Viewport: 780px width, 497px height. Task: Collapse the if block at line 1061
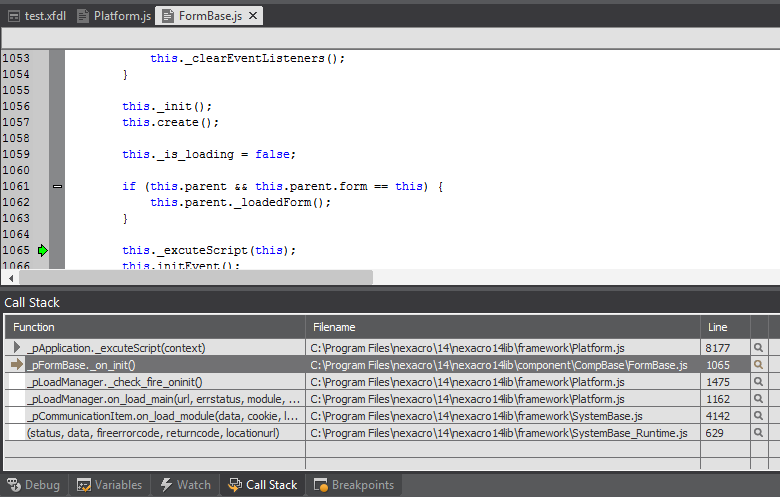coord(58,187)
